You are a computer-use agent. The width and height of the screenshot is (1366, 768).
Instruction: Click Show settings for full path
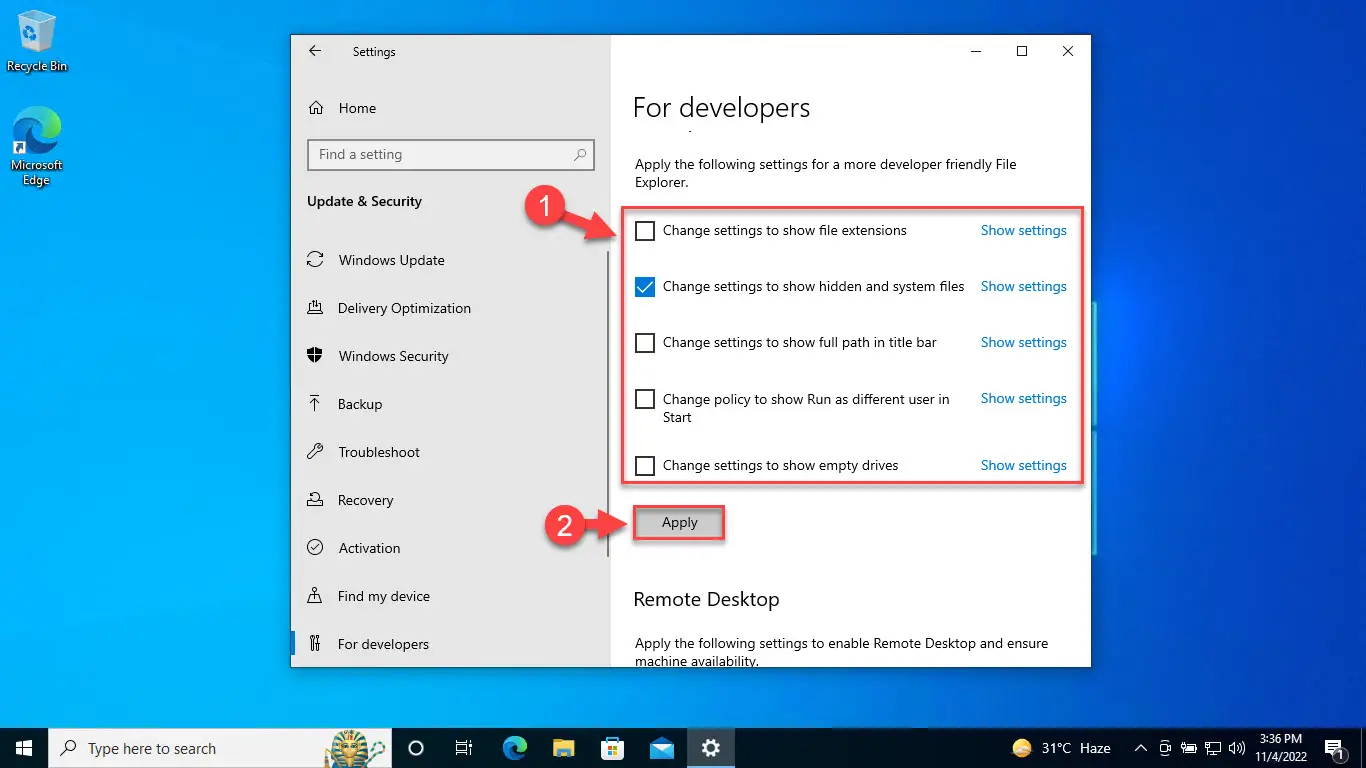1023,342
